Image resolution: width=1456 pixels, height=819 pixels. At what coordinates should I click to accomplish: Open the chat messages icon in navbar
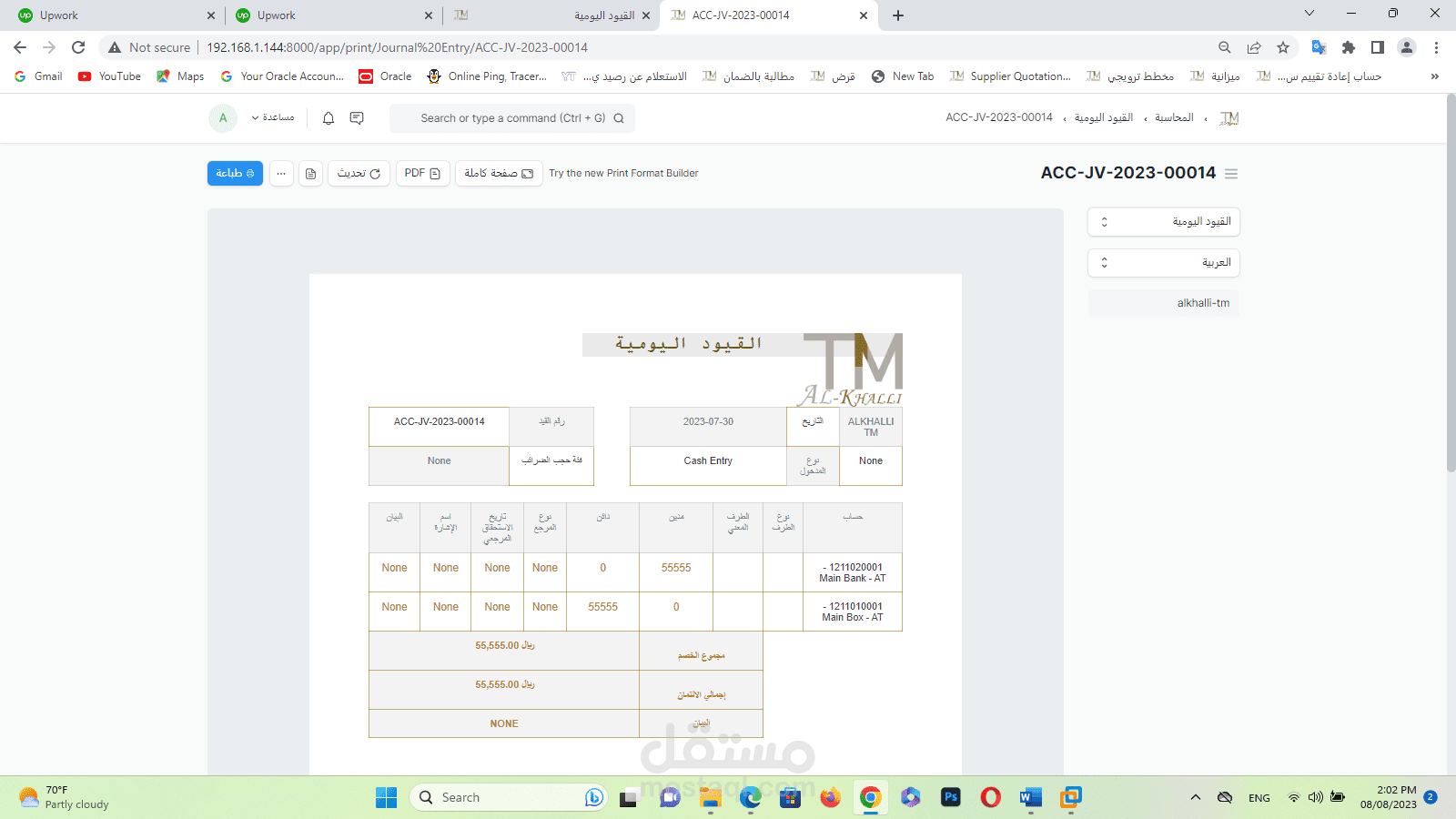(357, 118)
